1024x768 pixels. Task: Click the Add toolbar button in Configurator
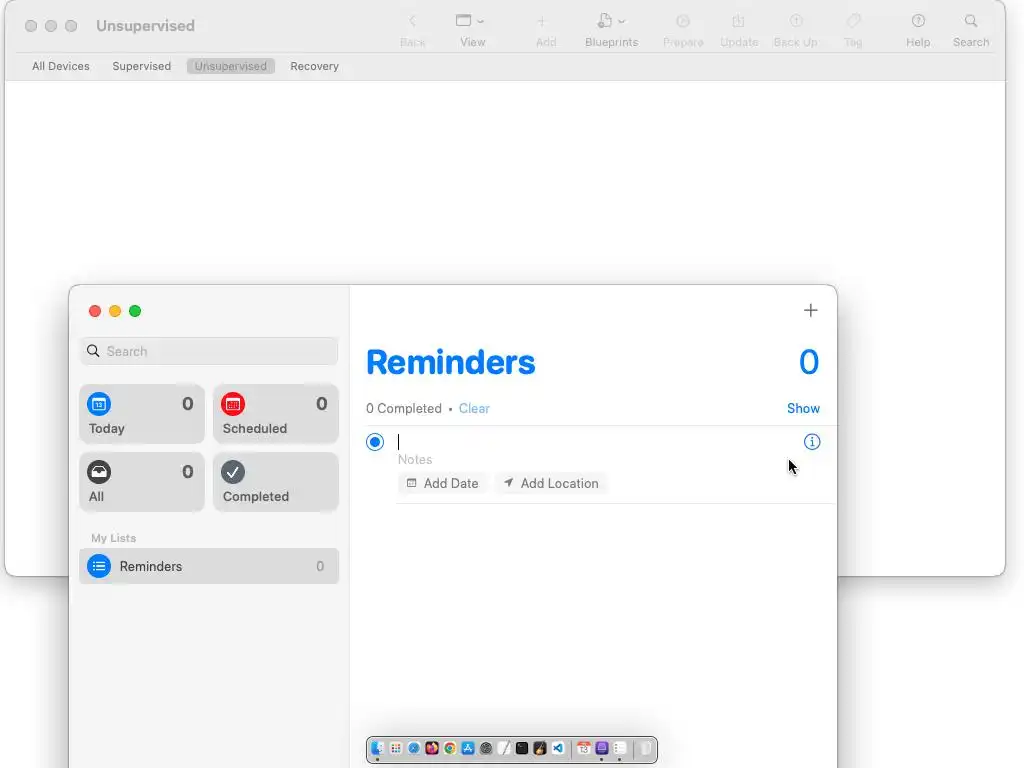(x=545, y=30)
